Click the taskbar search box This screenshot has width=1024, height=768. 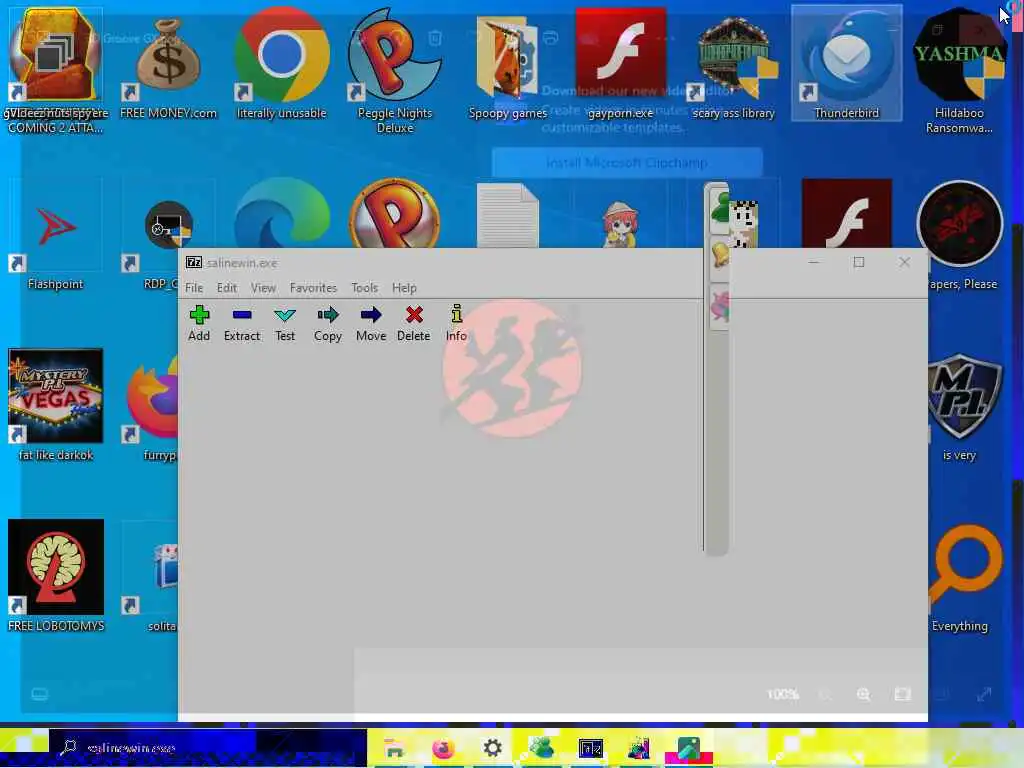tap(208, 748)
